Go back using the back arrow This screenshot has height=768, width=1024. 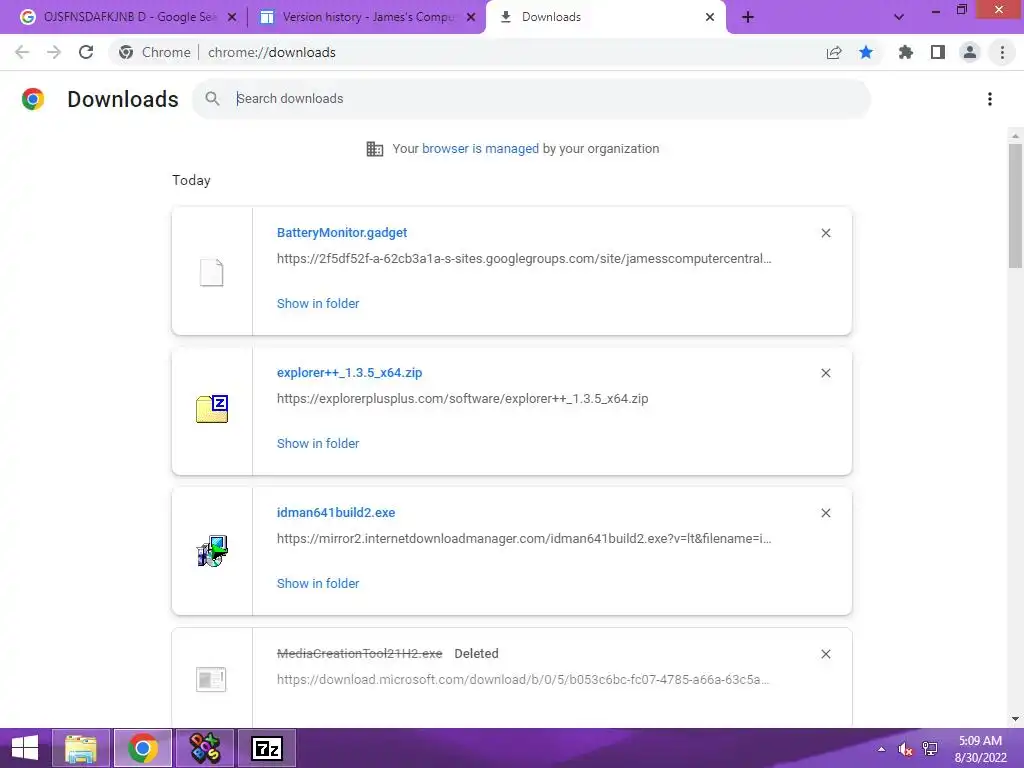(x=22, y=52)
